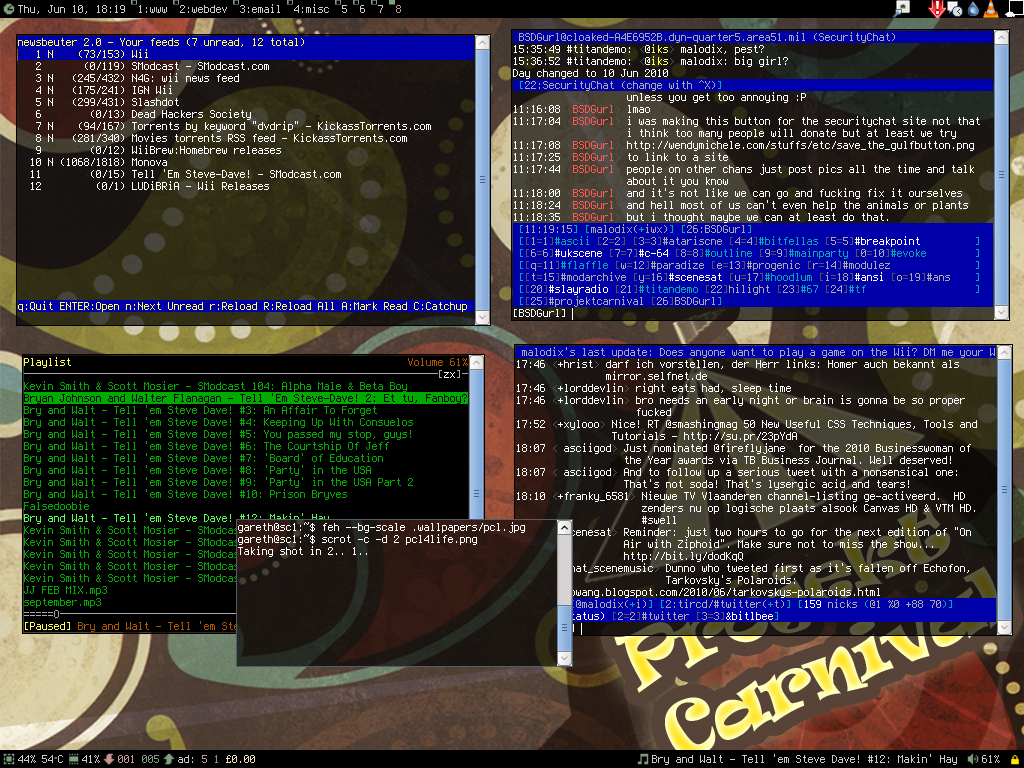Select playlist track #5 You passed my stop
This screenshot has height=768, width=1024.
point(218,434)
